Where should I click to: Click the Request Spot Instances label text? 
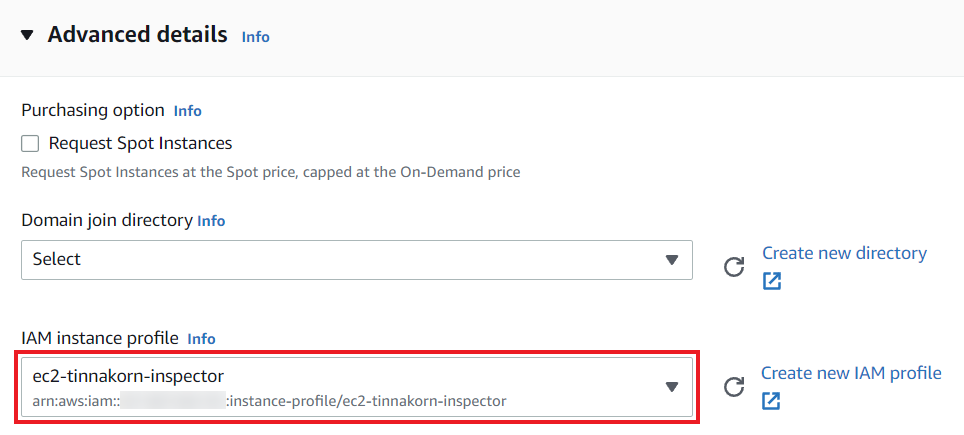[140, 143]
